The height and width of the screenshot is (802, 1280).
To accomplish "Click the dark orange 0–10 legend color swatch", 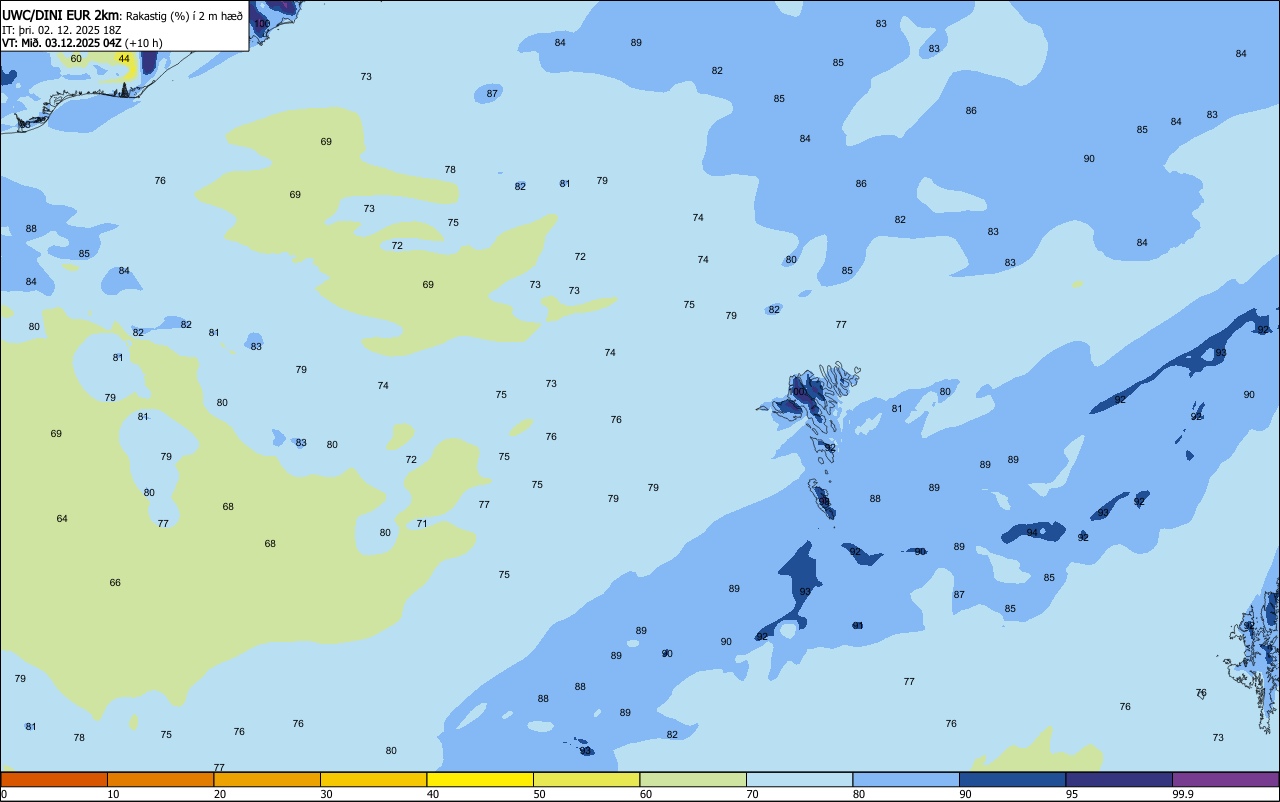I will click(x=54, y=779).
